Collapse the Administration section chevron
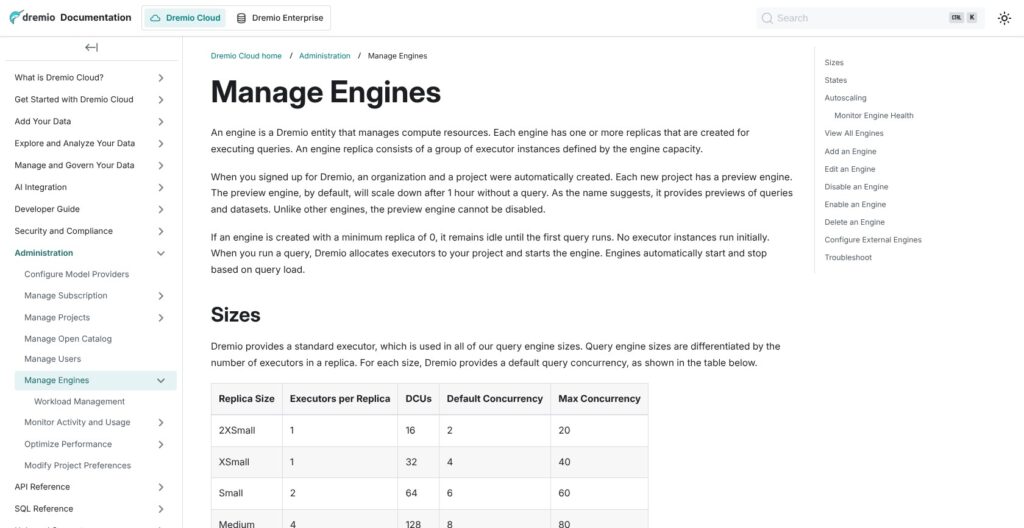The image size is (1024, 528). pos(161,253)
